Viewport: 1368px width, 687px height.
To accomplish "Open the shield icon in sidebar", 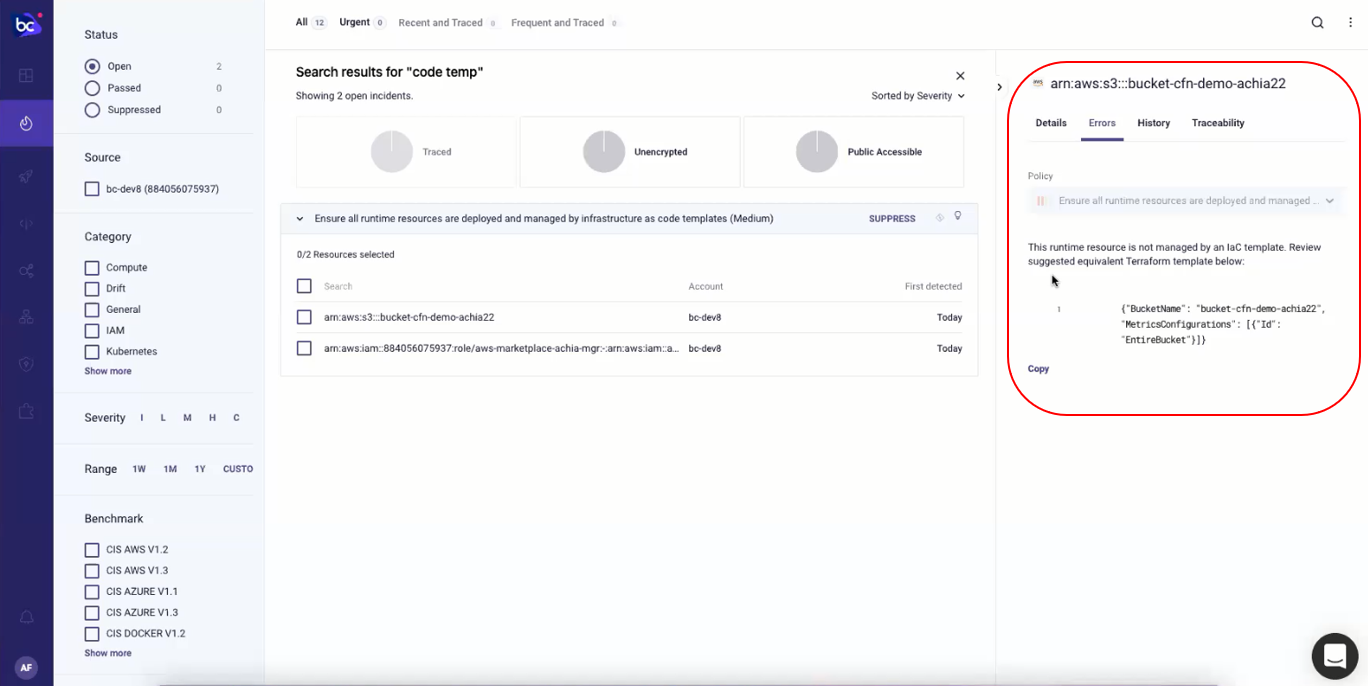I will point(26,364).
